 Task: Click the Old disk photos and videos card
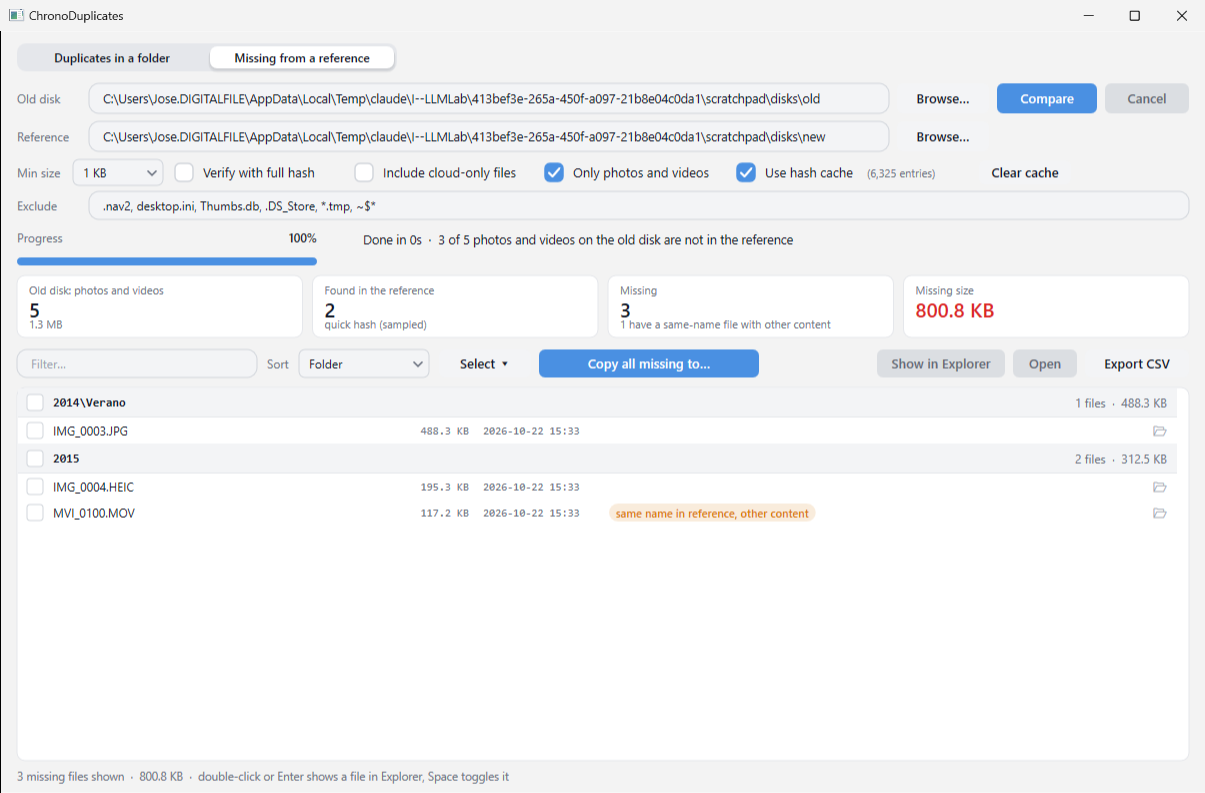point(160,307)
